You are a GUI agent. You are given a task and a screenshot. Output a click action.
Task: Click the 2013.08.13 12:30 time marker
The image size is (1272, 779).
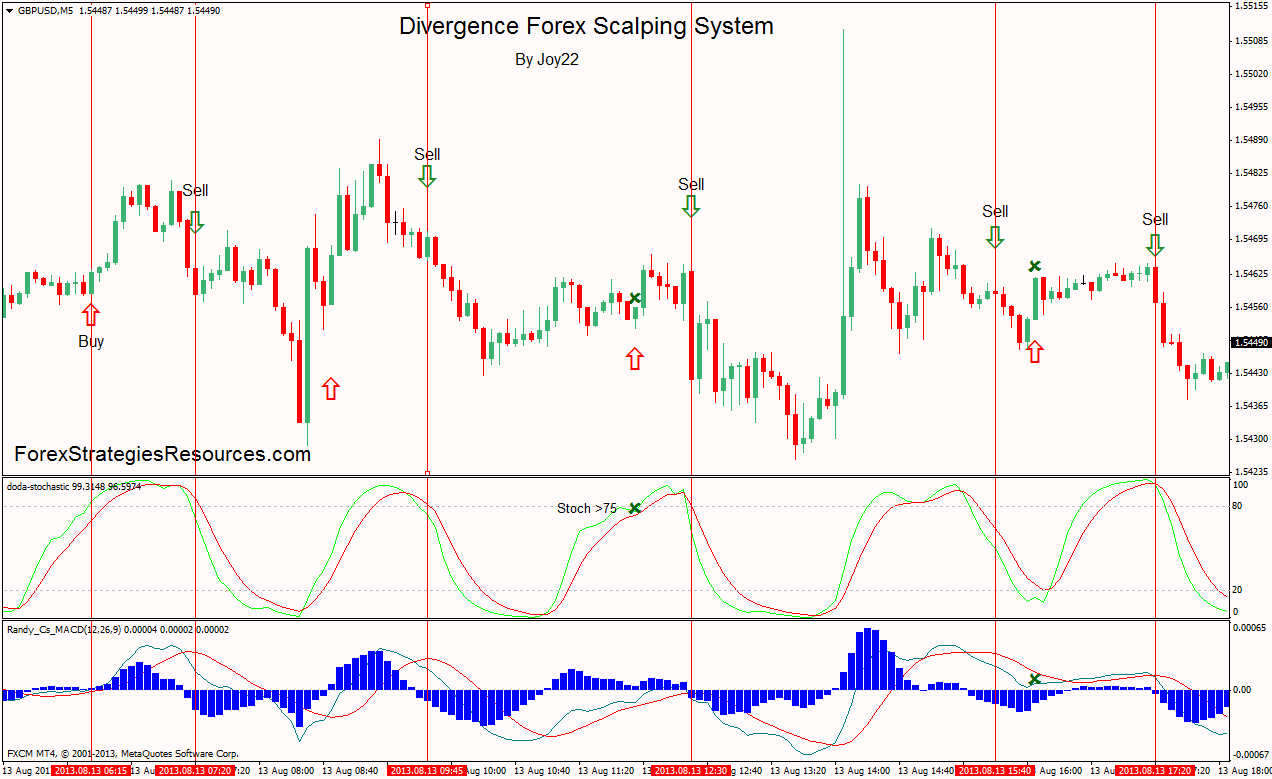coord(691,771)
